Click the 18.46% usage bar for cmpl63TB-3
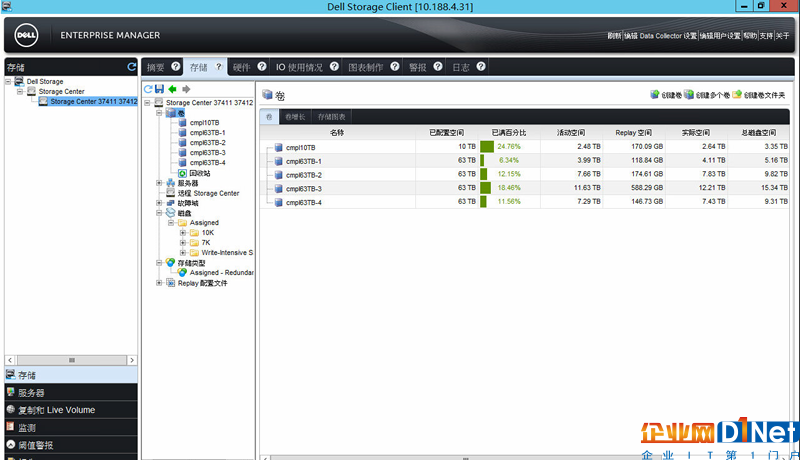The height and width of the screenshot is (460, 800). click(x=485, y=188)
